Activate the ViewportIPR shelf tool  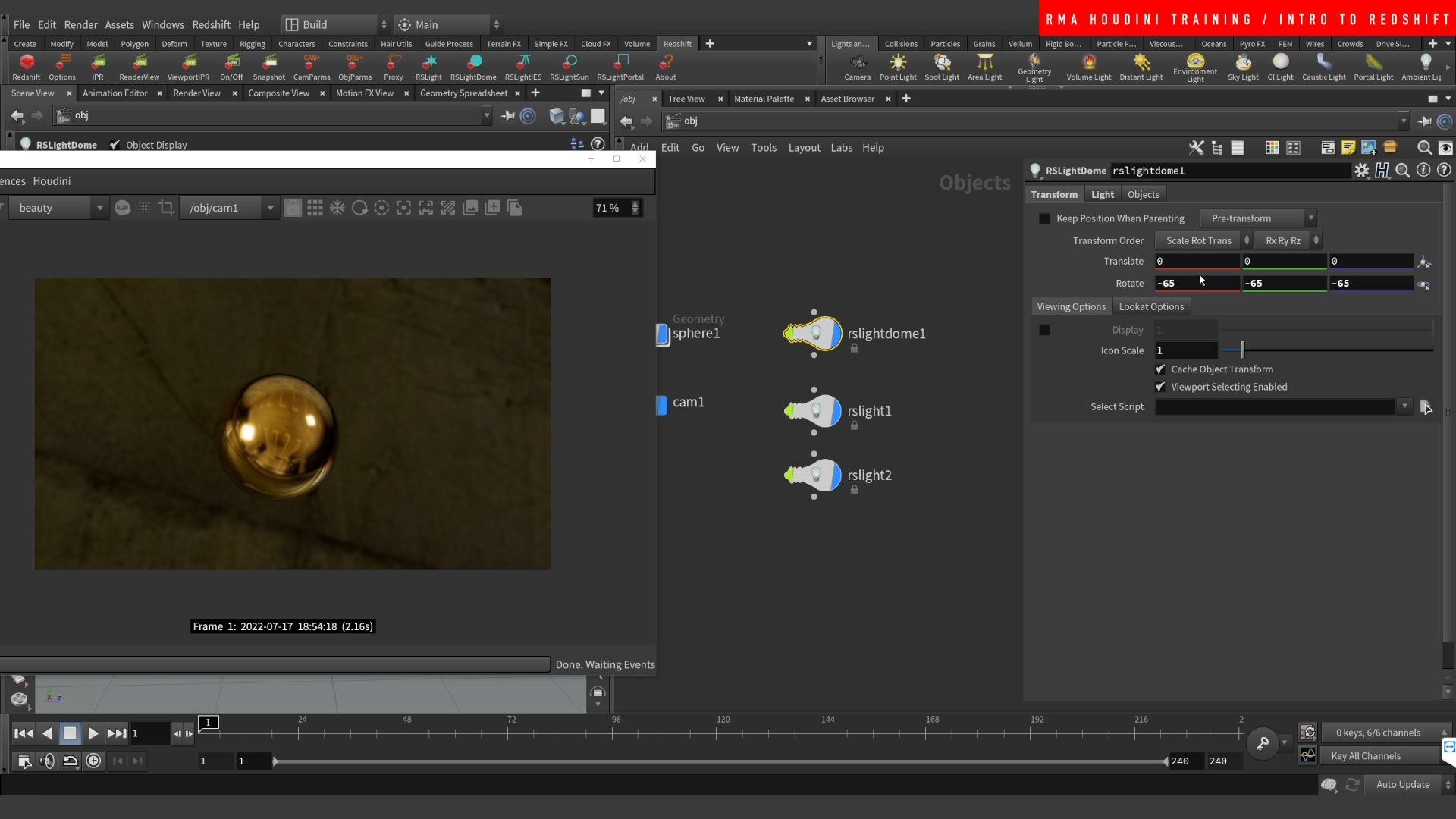click(x=187, y=67)
